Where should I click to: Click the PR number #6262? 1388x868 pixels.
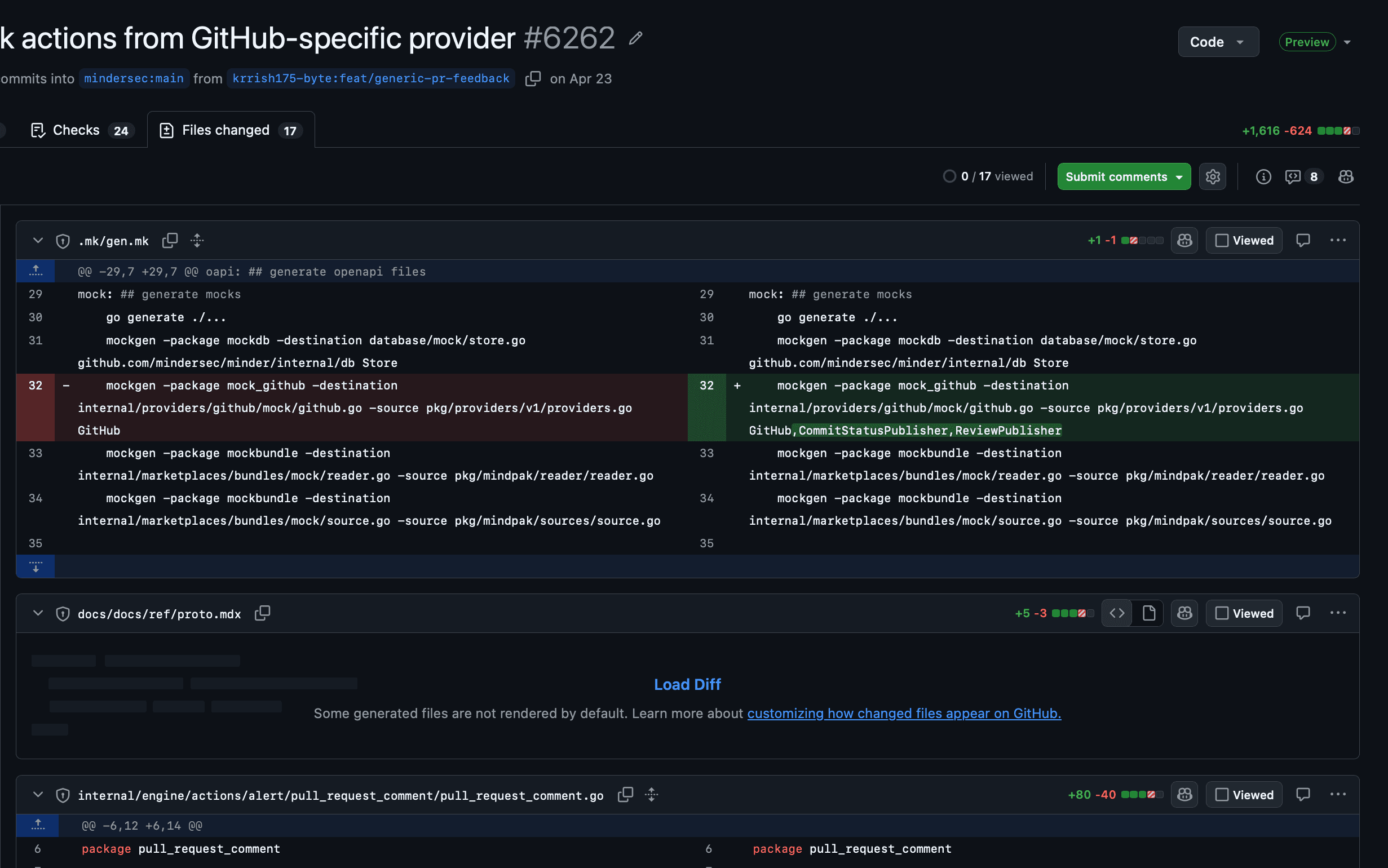tap(569, 38)
